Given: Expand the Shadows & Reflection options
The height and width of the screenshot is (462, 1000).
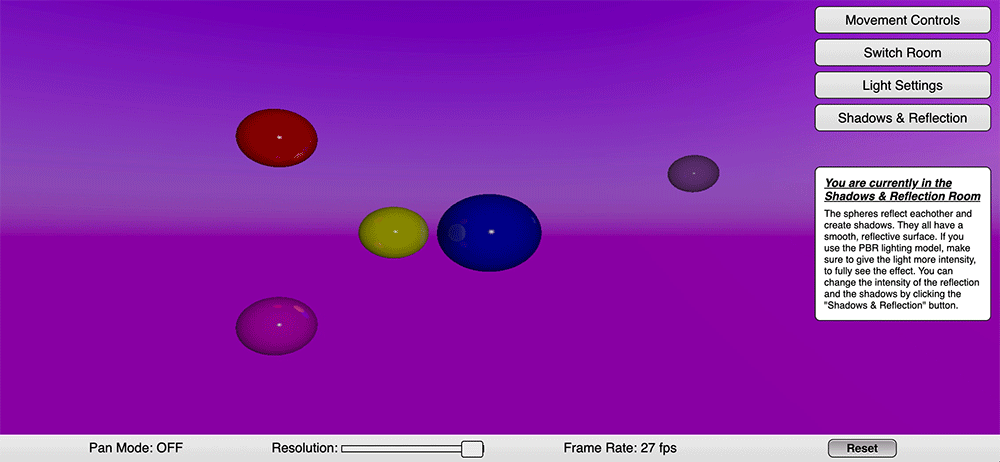Looking at the screenshot, I should (902, 118).
